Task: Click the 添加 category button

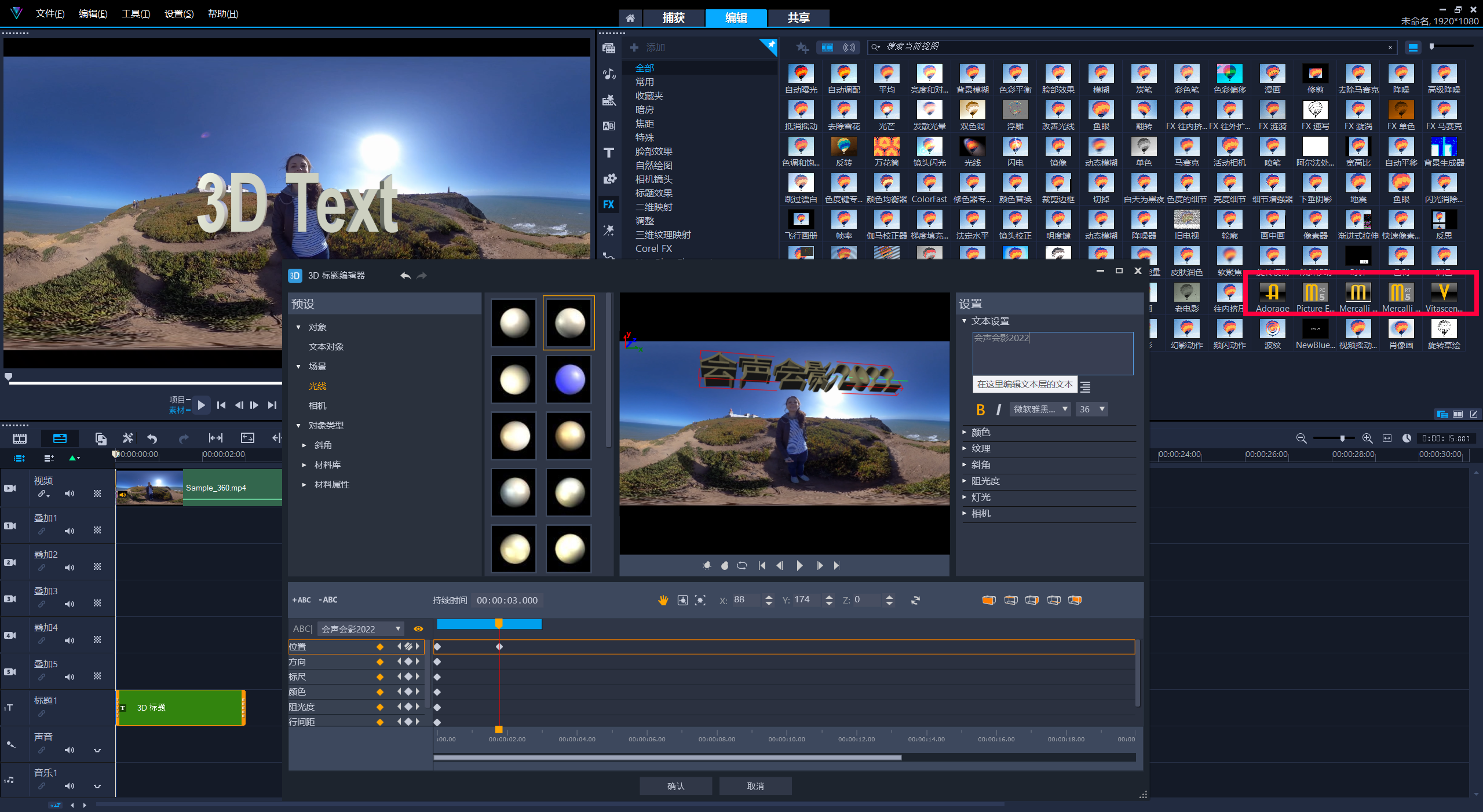Action: click(x=648, y=47)
